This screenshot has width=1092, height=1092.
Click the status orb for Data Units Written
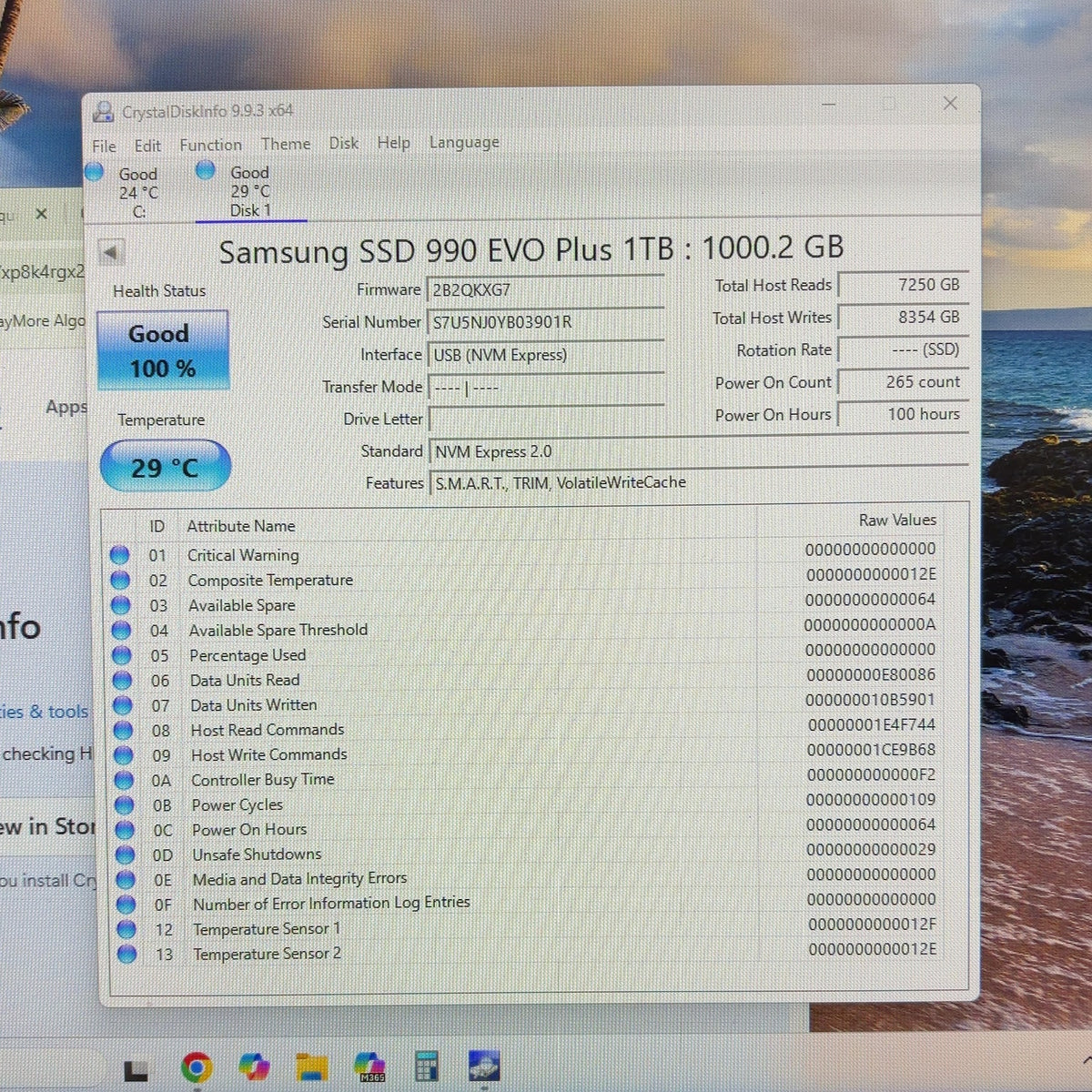122,705
